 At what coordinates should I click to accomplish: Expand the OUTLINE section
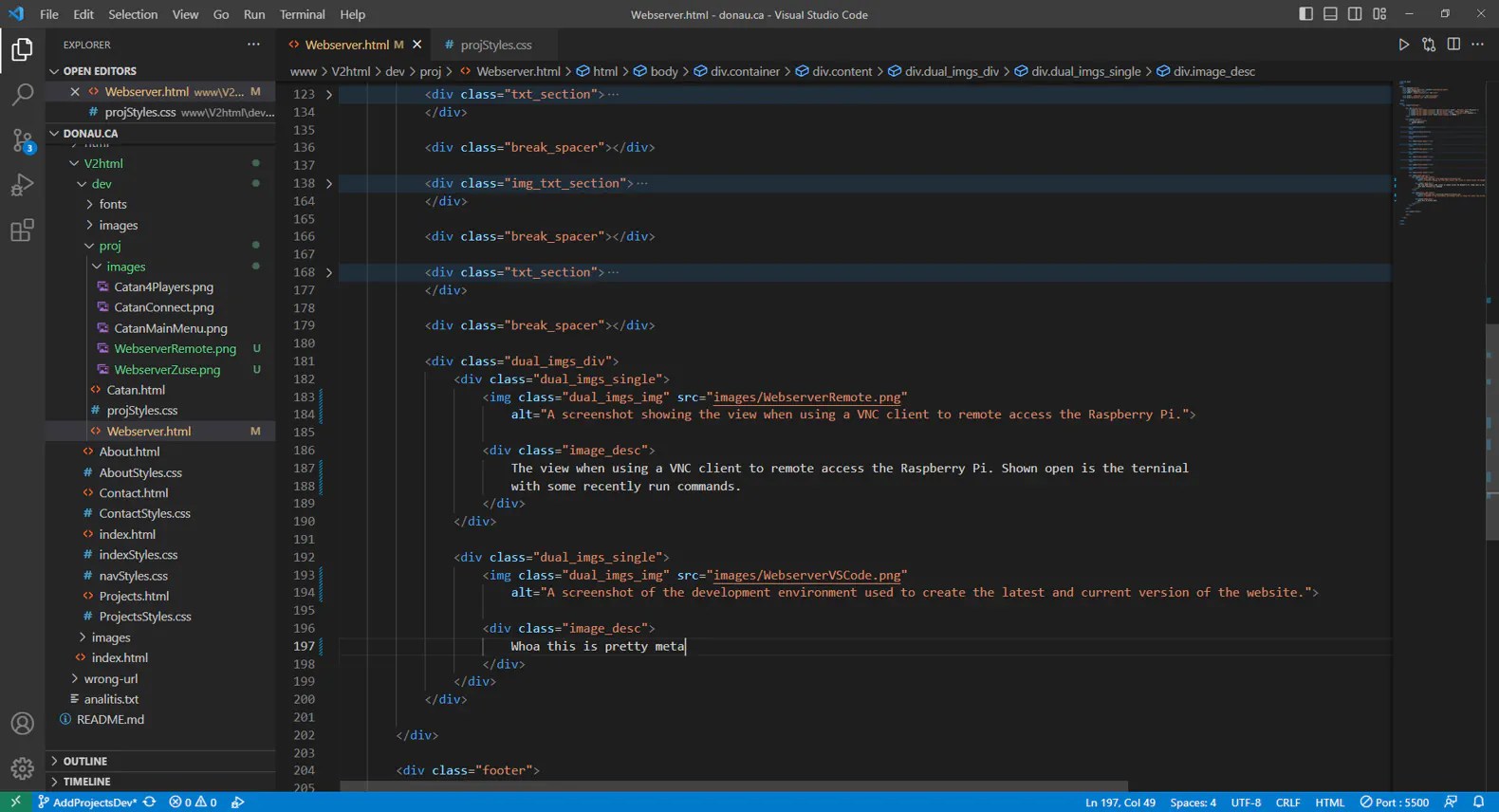[84, 761]
